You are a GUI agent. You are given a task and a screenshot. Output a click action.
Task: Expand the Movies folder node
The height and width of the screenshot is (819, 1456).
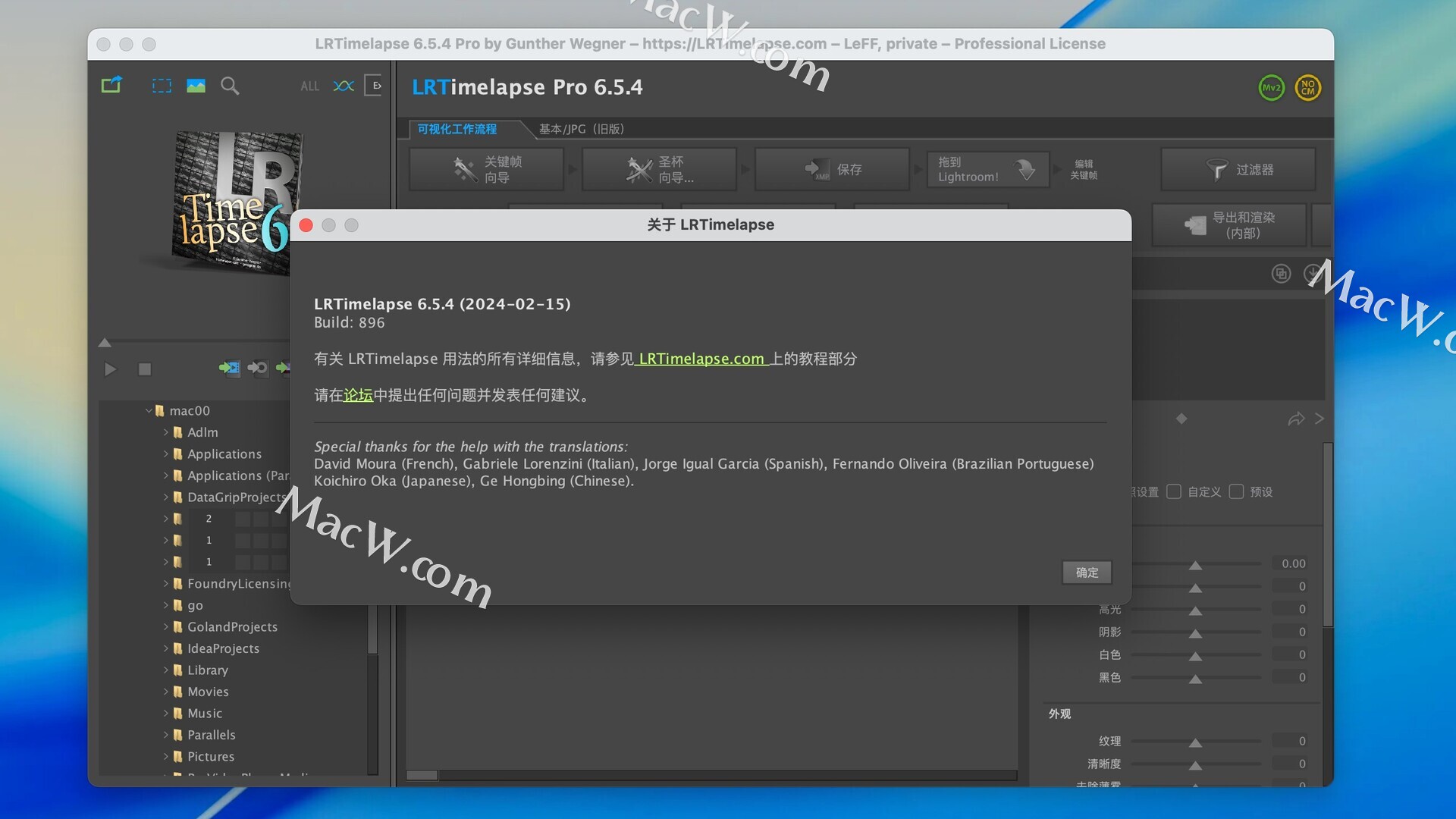(x=166, y=692)
